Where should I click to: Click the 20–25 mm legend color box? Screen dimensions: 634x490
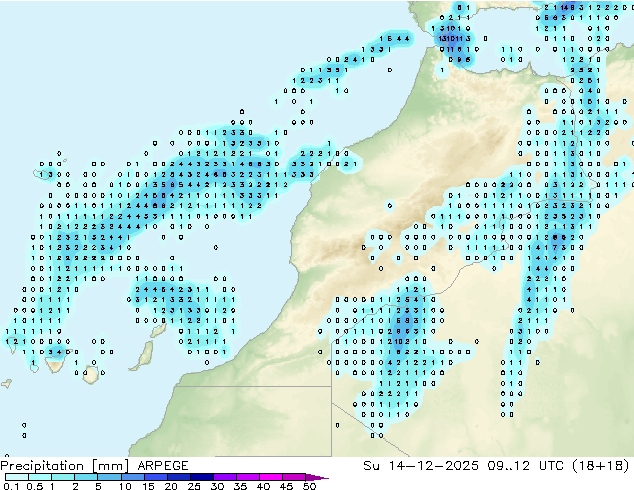178,477
